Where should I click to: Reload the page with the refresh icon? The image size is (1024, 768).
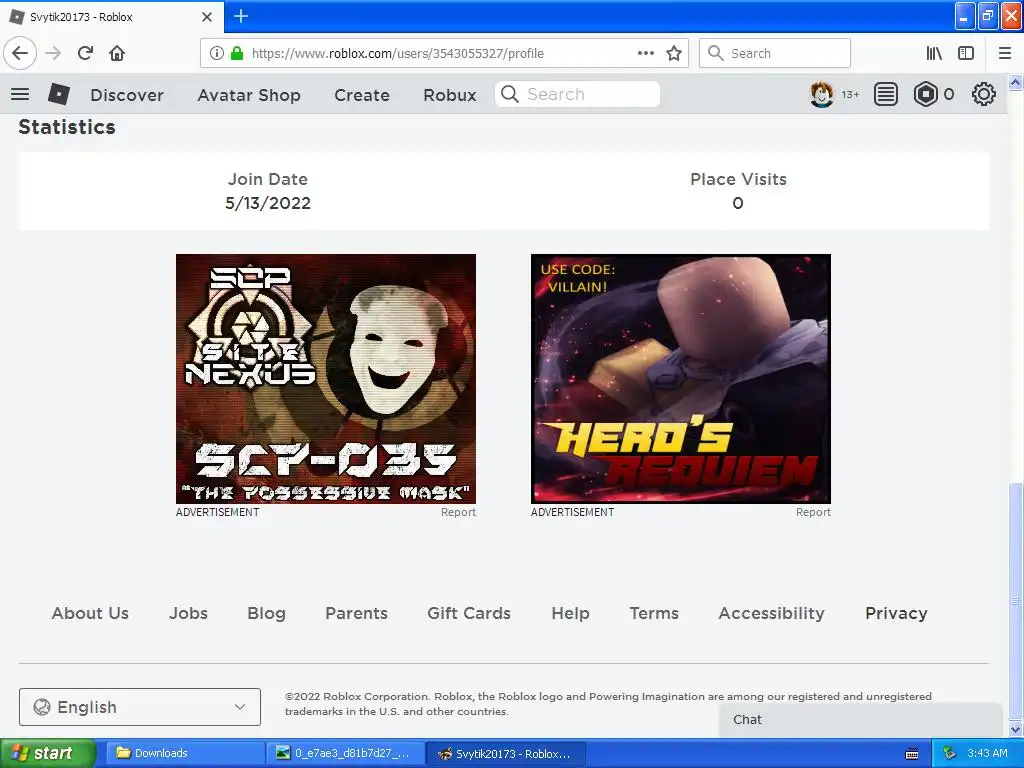click(x=85, y=53)
